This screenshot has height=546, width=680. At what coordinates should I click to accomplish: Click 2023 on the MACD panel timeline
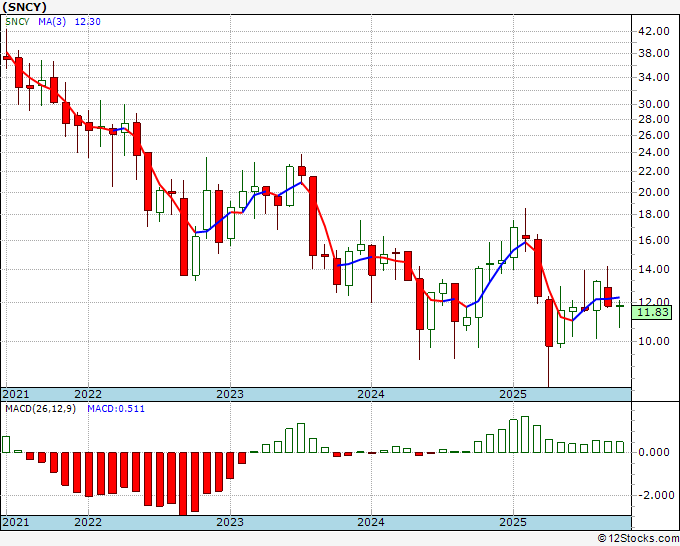230,522
